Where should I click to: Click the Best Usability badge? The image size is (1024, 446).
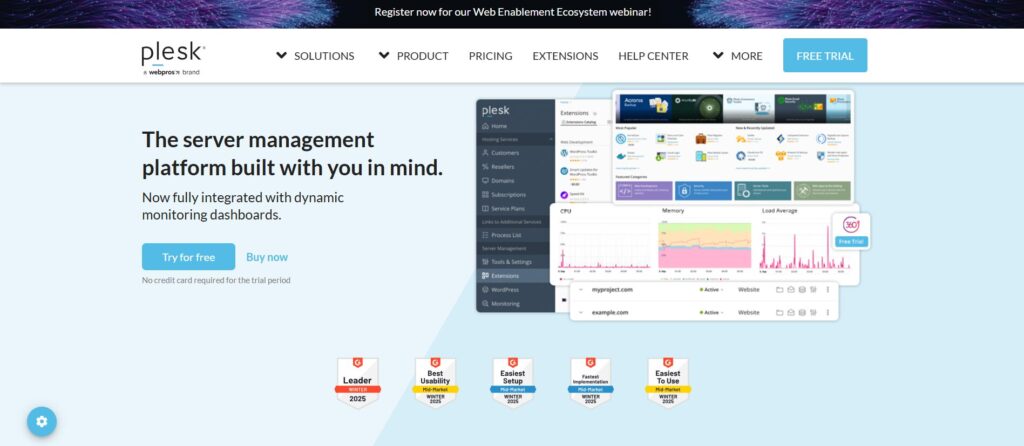(x=435, y=383)
